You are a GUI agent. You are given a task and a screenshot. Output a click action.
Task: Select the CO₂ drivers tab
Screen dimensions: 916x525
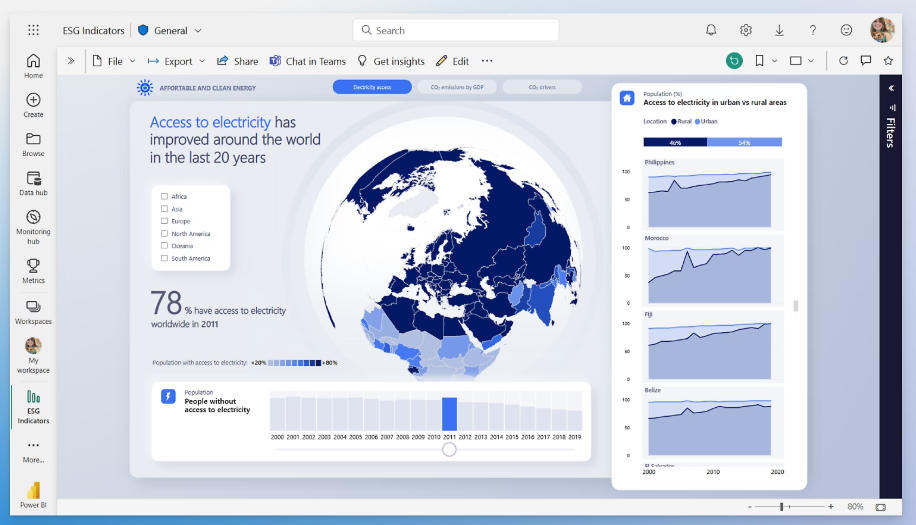[541, 88]
